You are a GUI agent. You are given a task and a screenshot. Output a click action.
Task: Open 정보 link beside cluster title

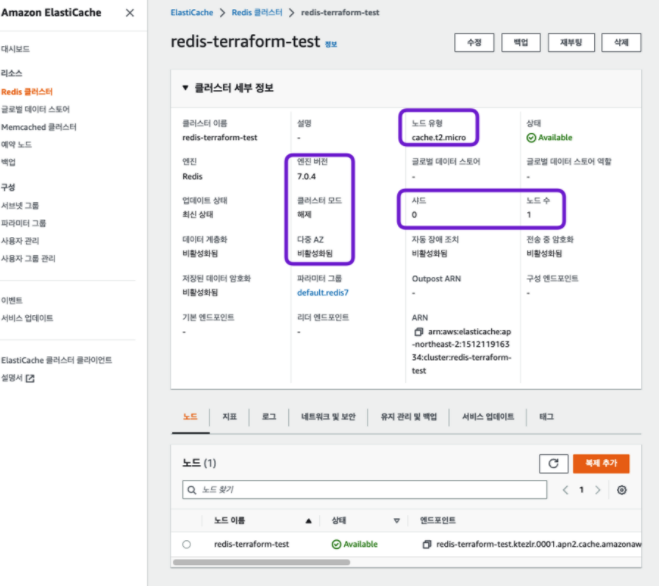[x=331, y=44]
